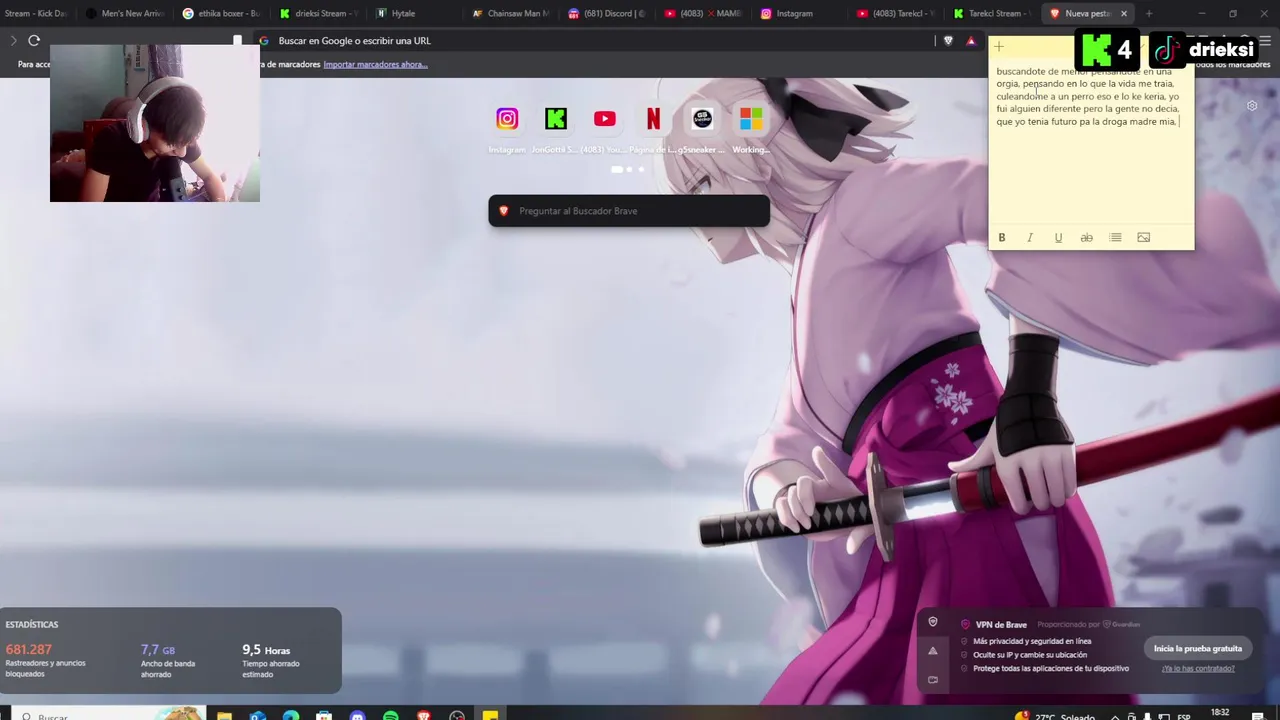The image size is (1280, 720).
Task: Click ¿Ya lo has contratado? link
Action: (1198, 668)
